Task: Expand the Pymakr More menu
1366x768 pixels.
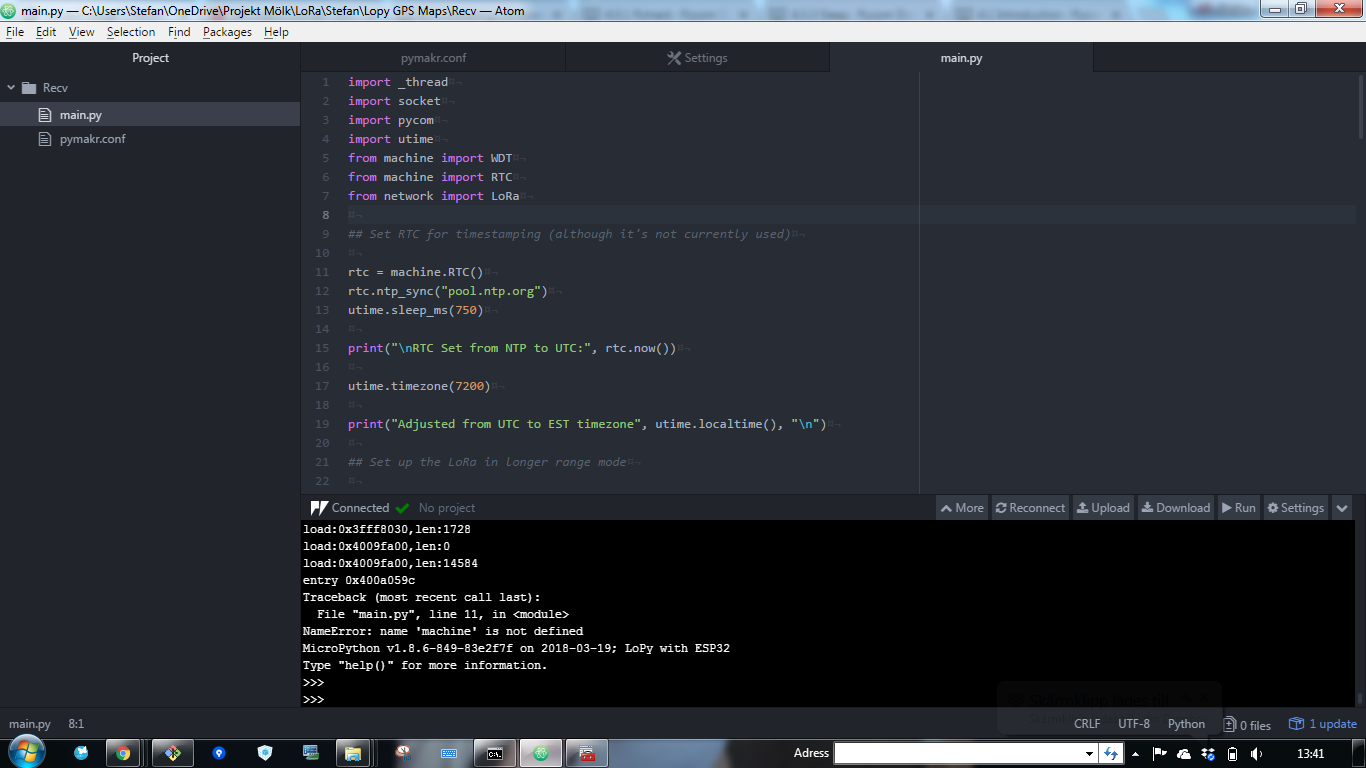Action: 961,508
